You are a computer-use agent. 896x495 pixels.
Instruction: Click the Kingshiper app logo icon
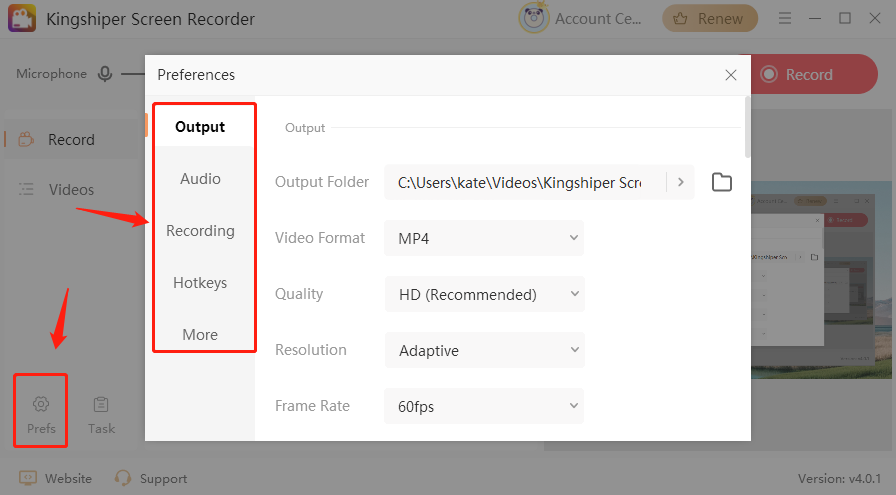pos(22,18)
